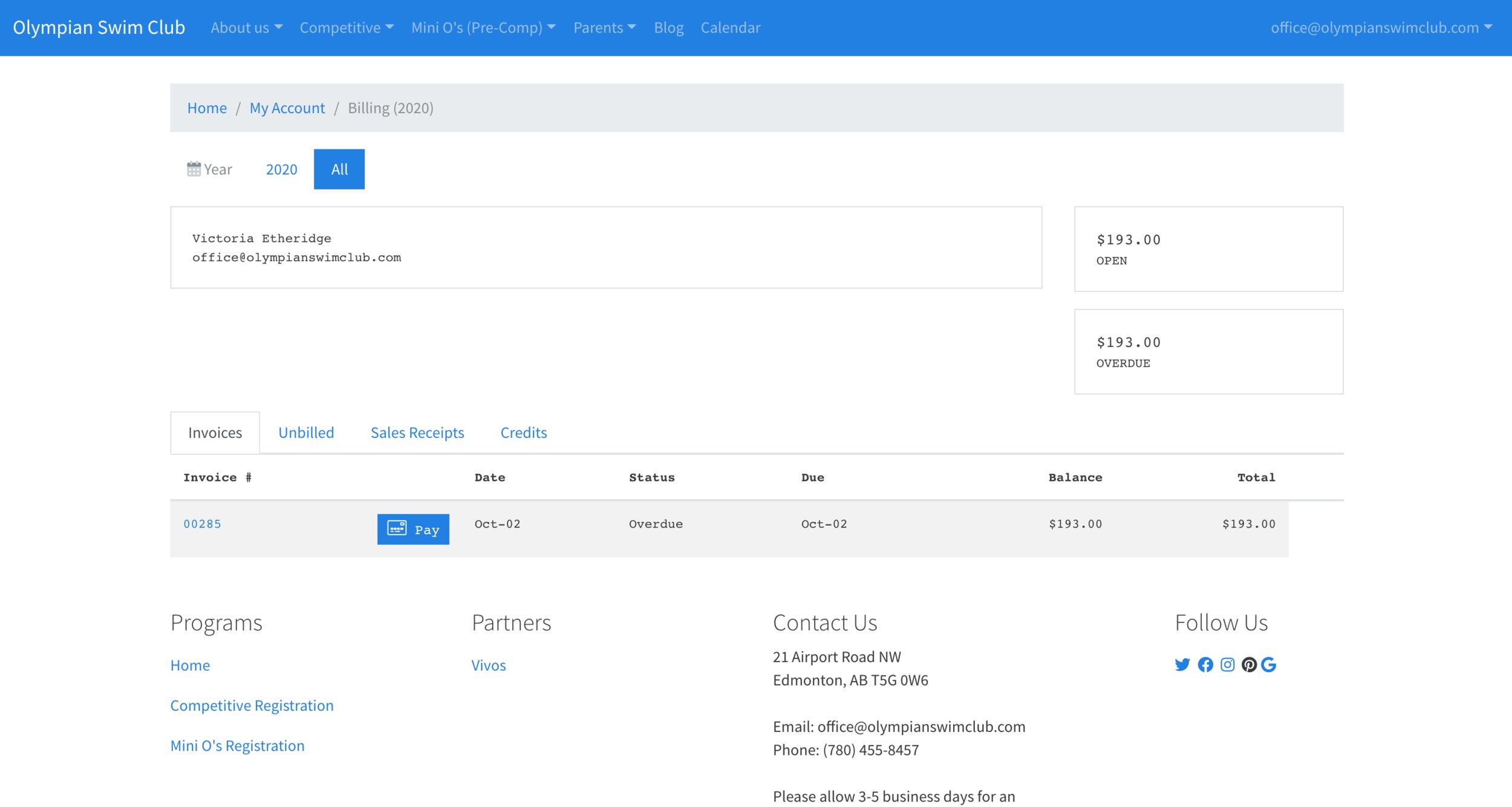Select the All year filter

[339, 169]
